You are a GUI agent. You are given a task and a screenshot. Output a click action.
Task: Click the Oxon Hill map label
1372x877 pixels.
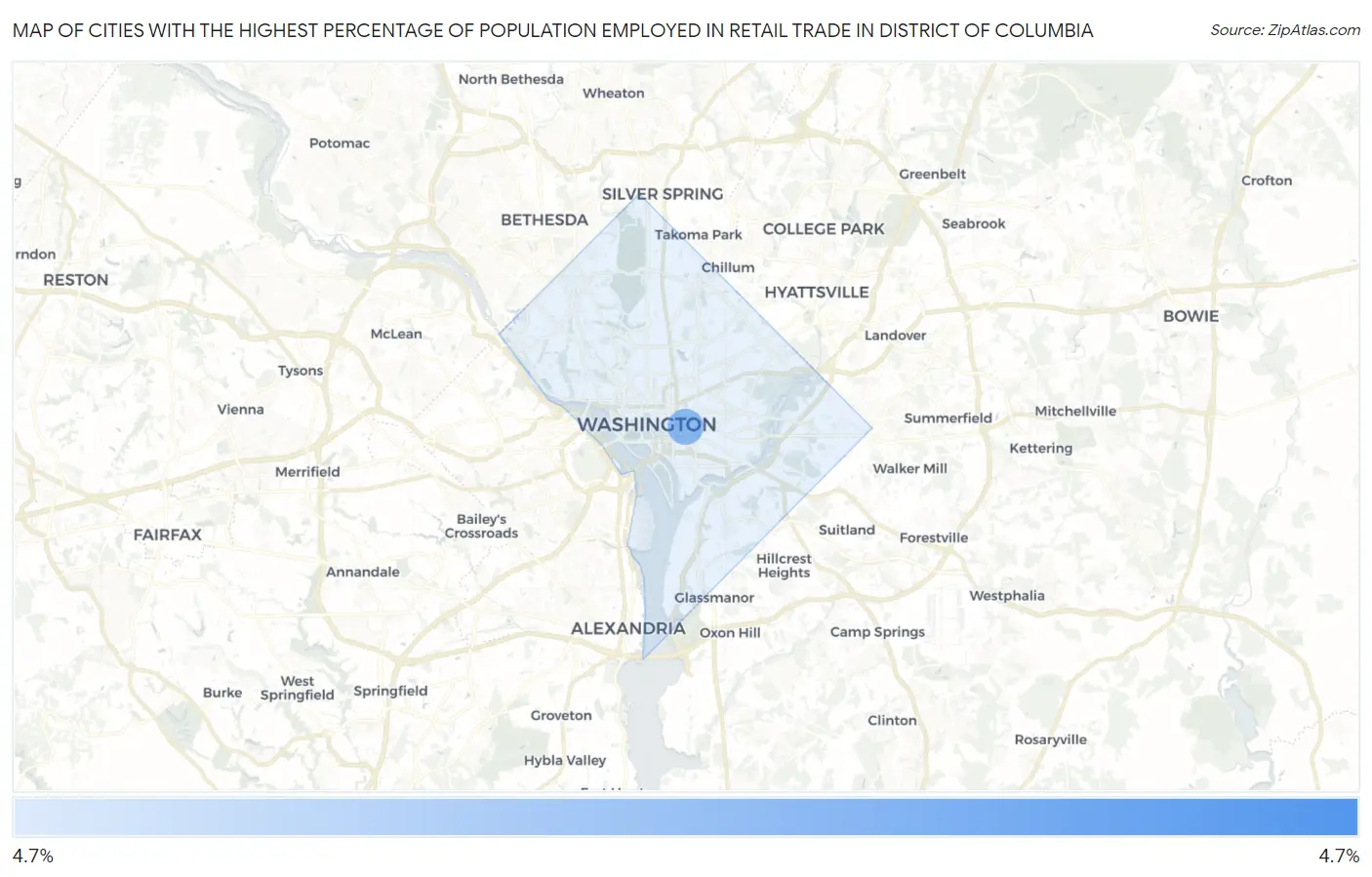[730, 633]
